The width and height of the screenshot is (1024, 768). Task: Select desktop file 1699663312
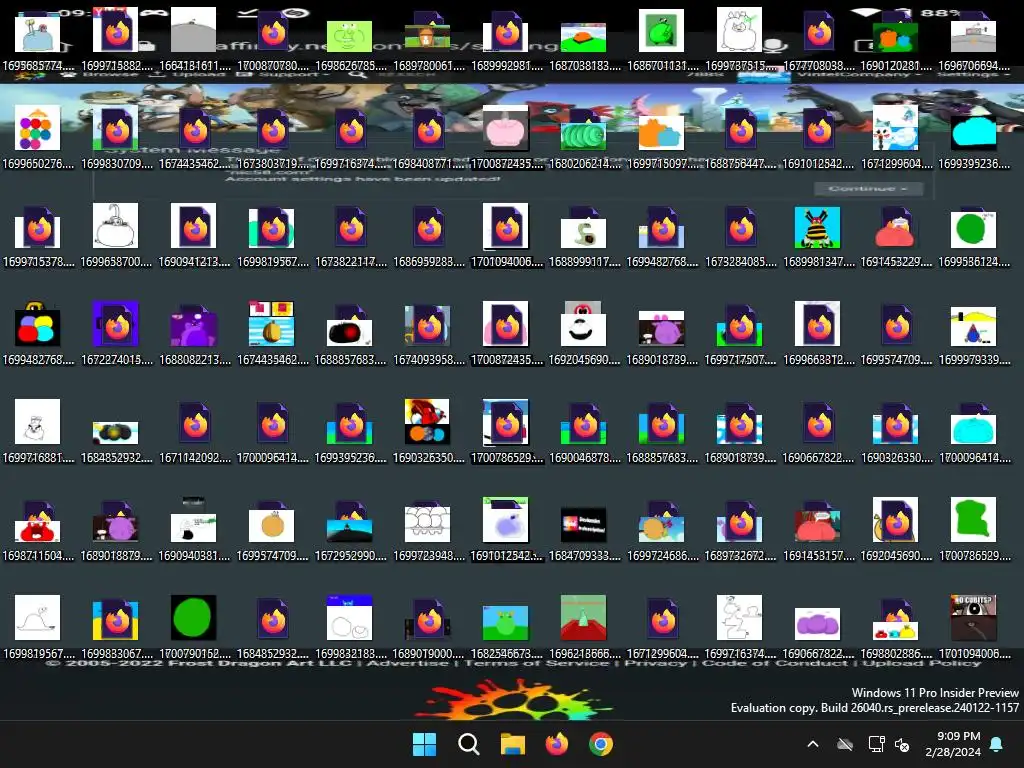pyautogui.click(x=818, y=334)
